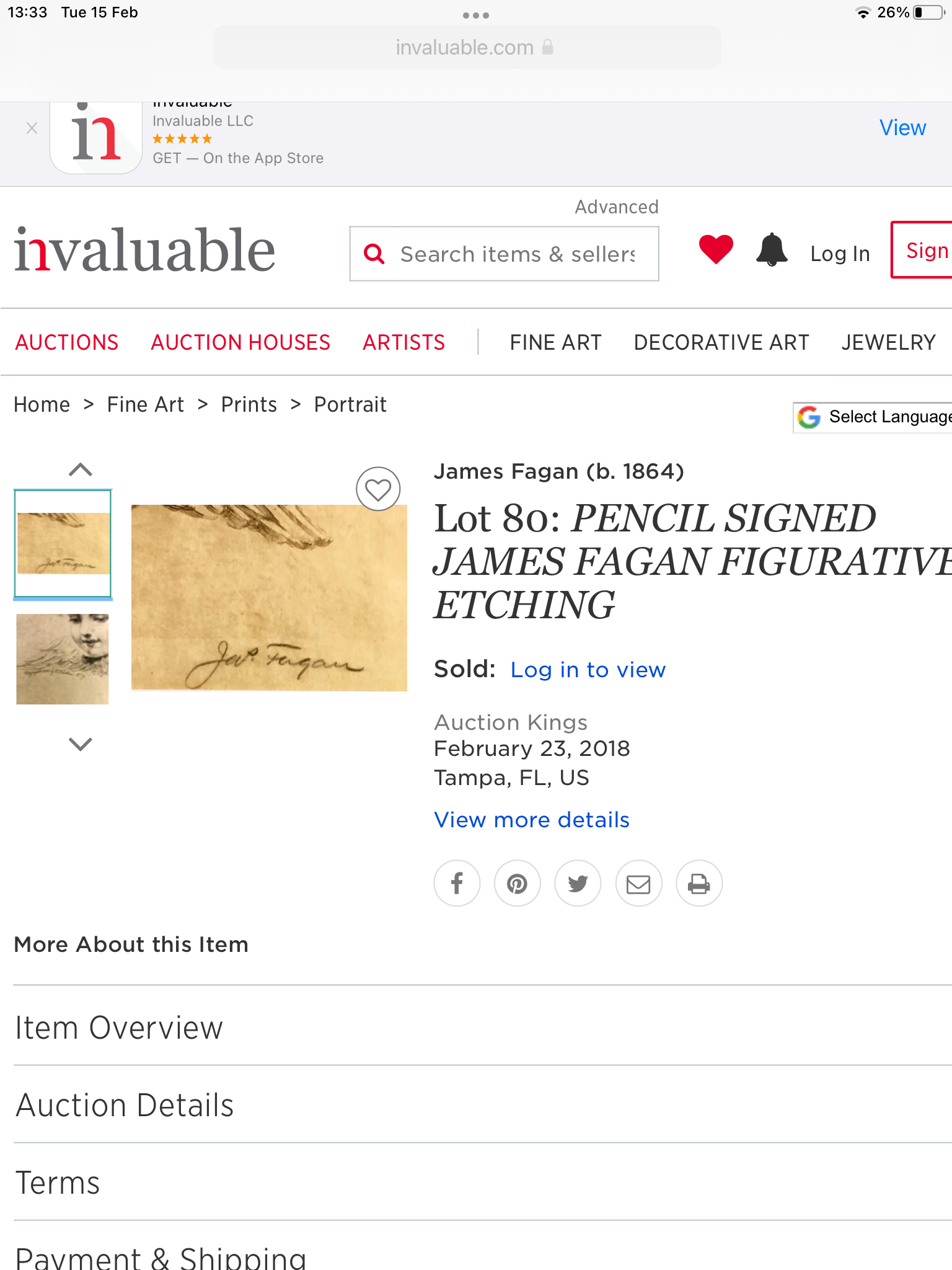Viewport: 952px width, 1270px height.
Task: Pin this lot on Pinterest
Action: pyautogui.click(x=518, y=883)
